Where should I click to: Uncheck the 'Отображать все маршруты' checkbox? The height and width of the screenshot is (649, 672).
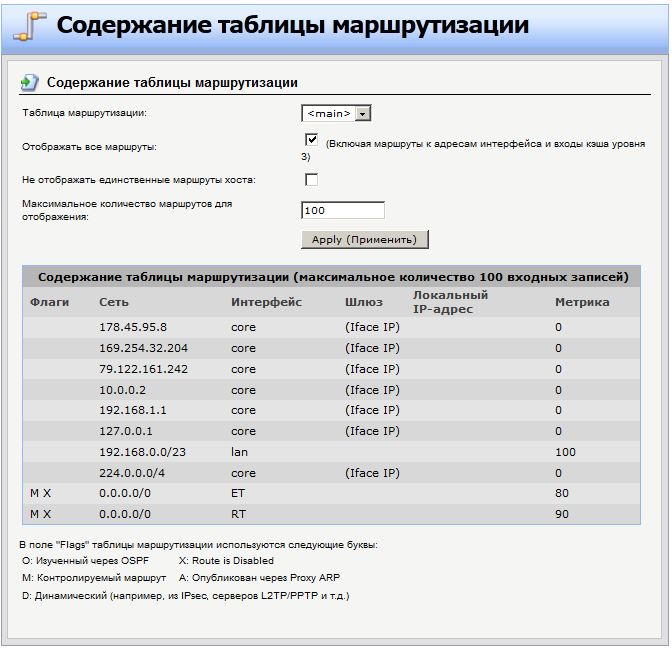click(x=311, y=140)
